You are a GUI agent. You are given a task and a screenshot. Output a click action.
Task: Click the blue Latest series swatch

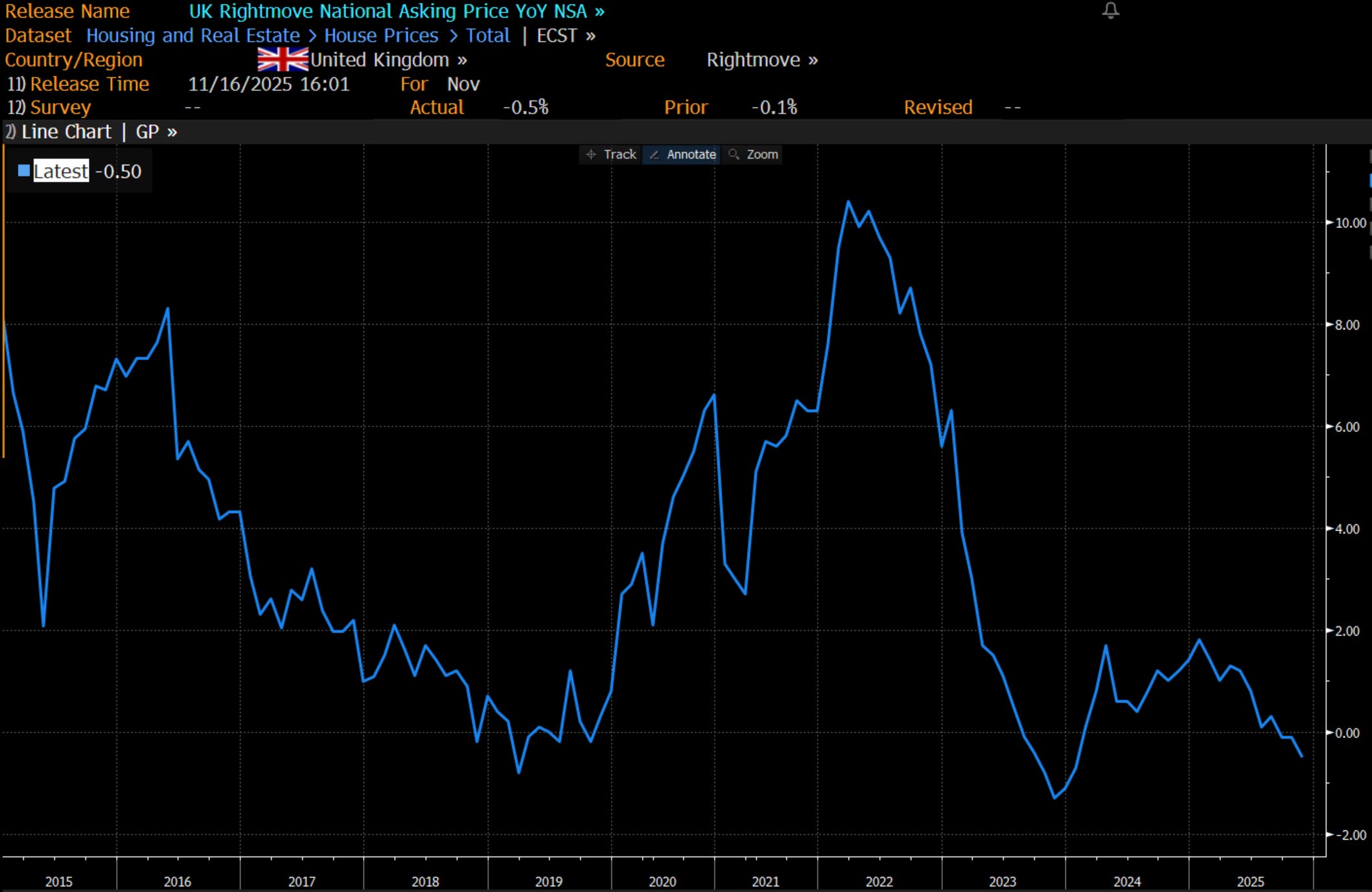click(x=24, y=171)
